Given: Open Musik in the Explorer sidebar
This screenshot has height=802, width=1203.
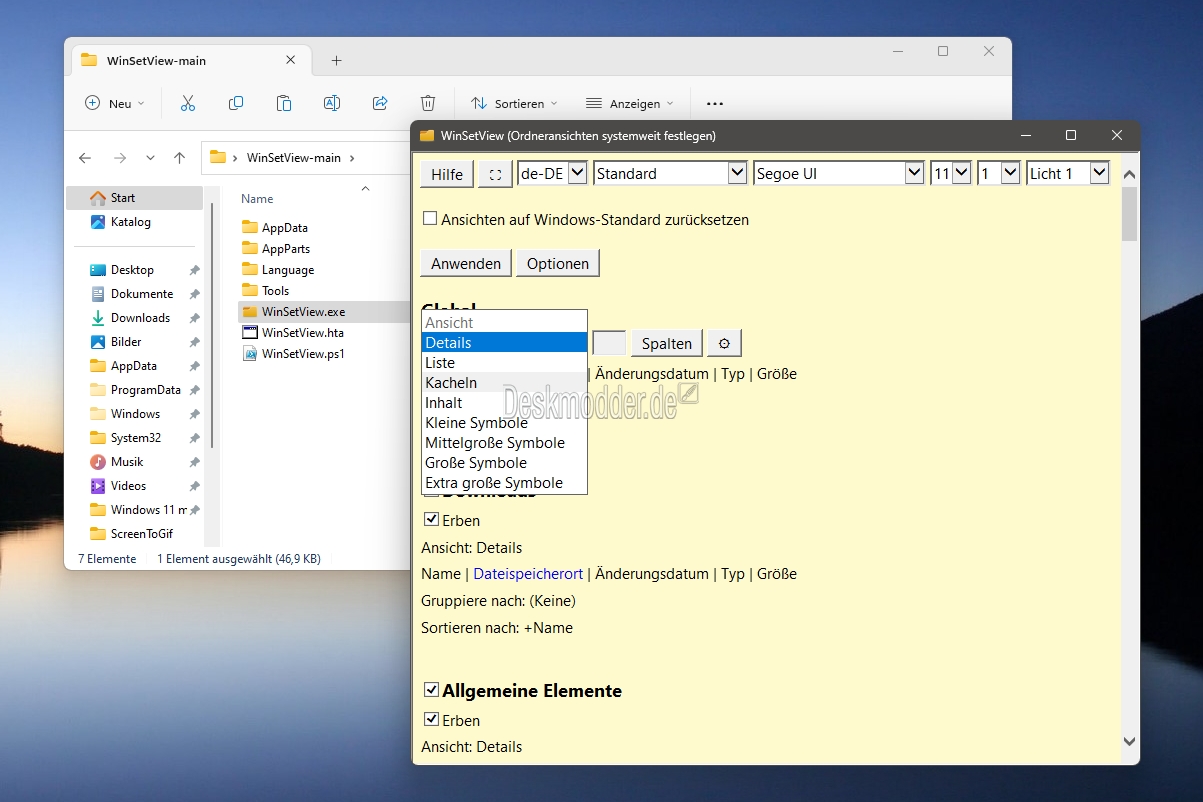Looking at the screenshot, I should tap(134, 462).
